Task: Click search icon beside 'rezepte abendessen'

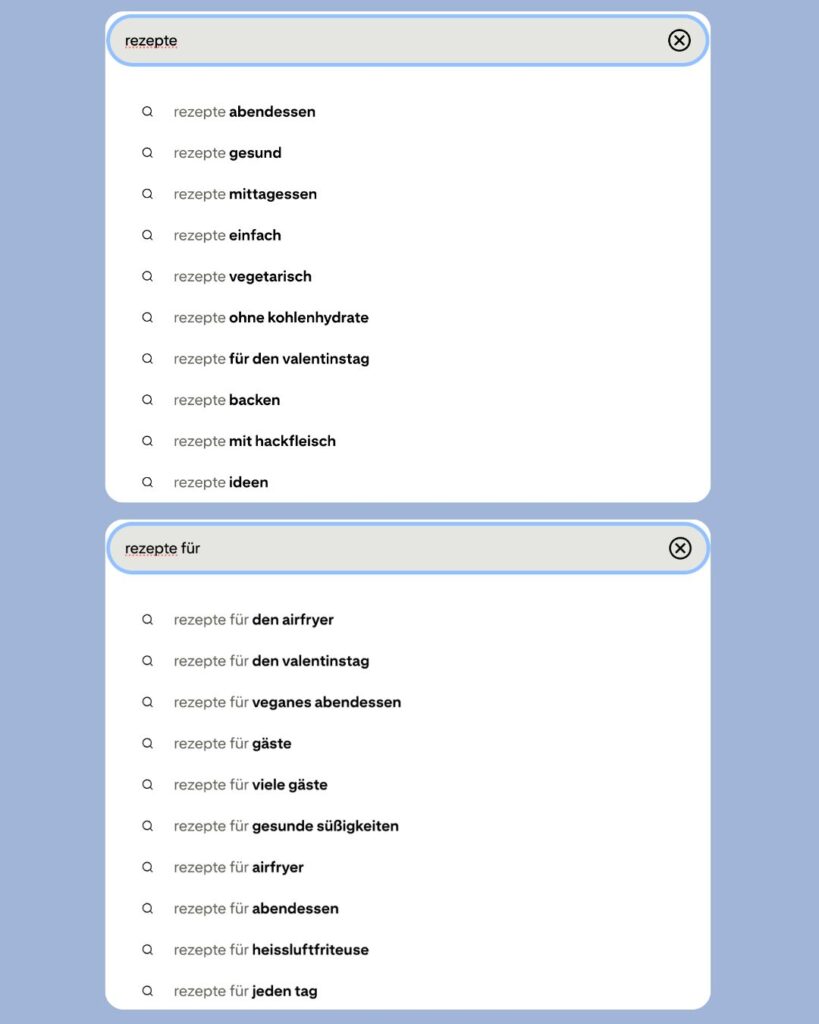Action: 147,112
